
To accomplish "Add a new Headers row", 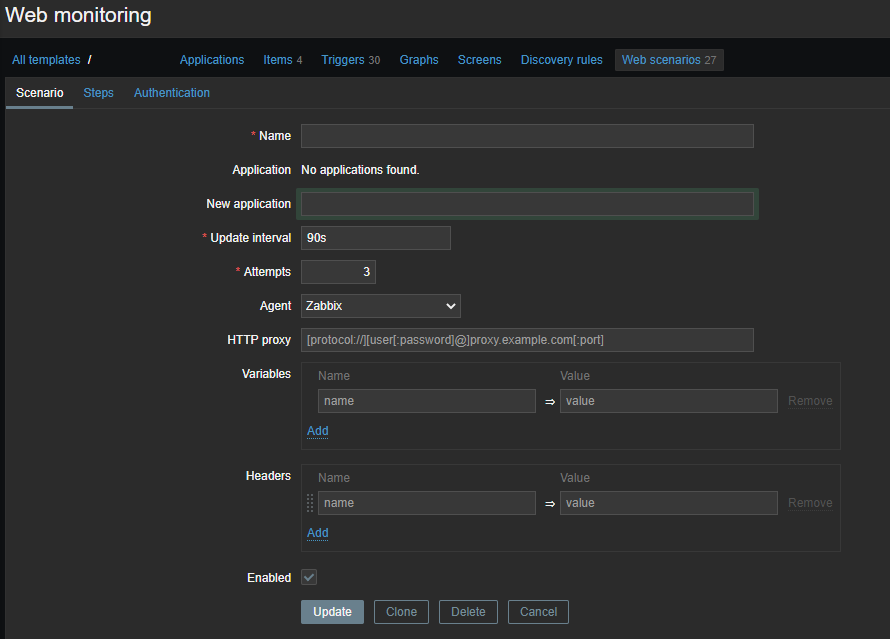I will tap(317, 533).
